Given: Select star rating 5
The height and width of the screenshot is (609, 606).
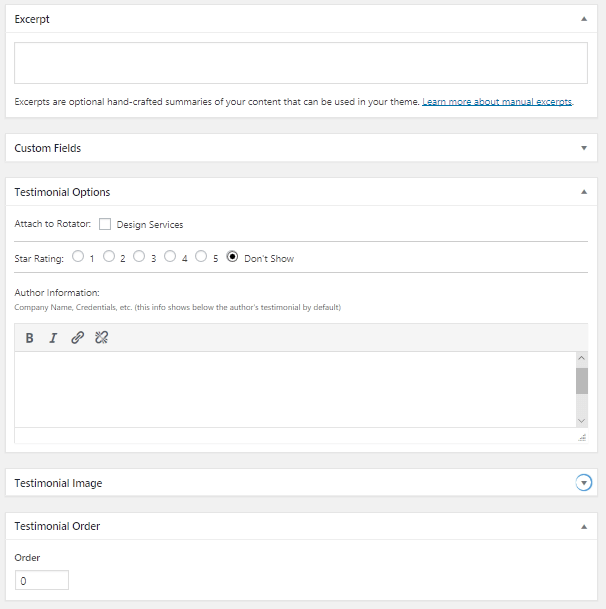Looking at the screenshot, I should tap(201, 256).
